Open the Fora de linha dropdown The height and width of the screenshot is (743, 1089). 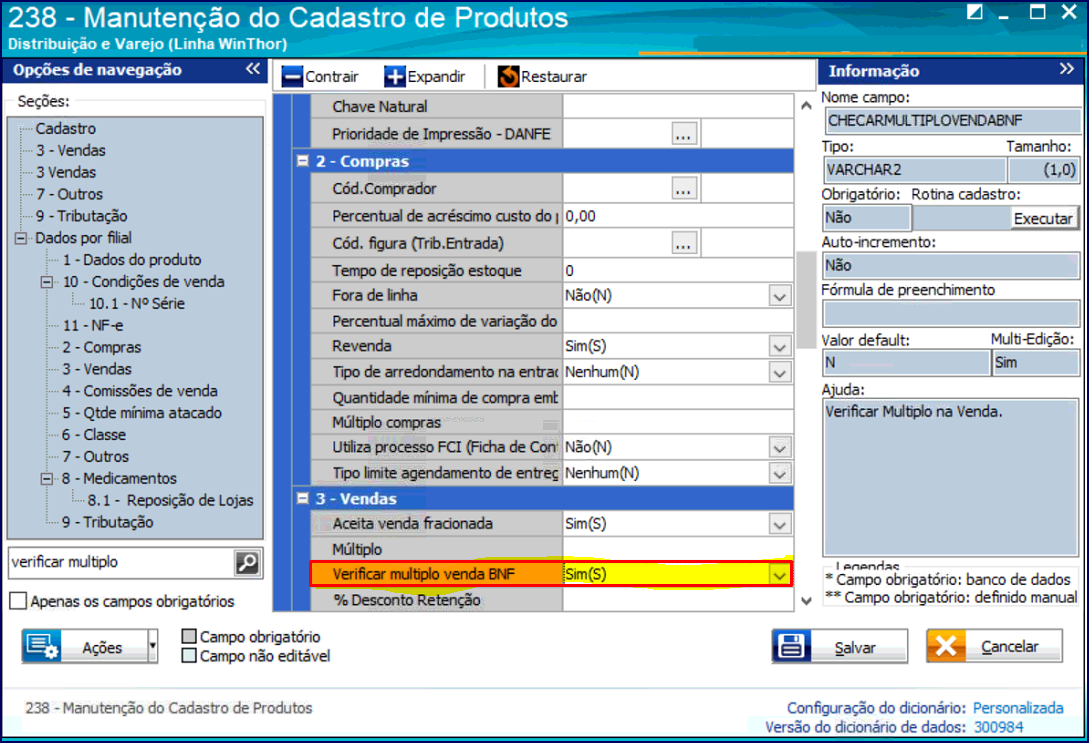click(780, 297)
